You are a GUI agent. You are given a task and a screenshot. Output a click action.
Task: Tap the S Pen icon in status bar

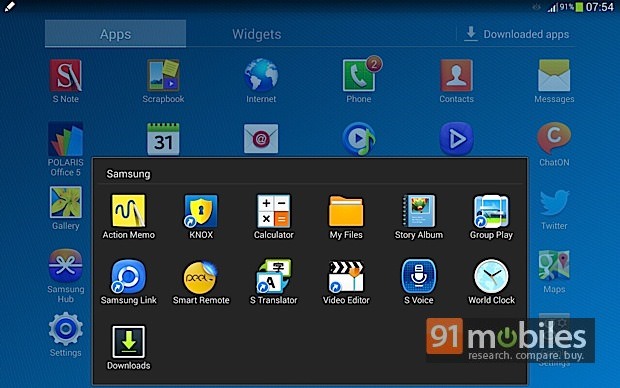pos(9,7)
